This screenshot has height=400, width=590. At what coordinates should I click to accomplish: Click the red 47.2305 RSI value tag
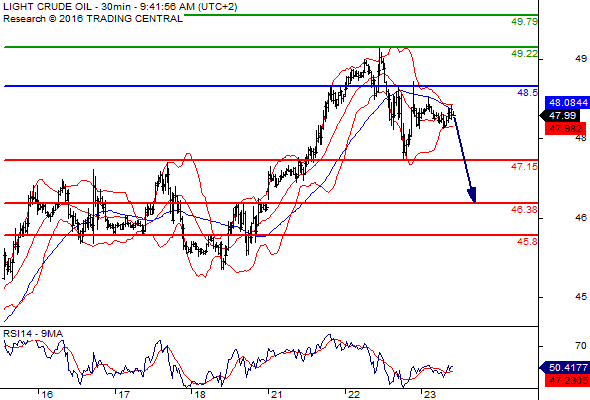pyautogui.click(x=567, y=380)
